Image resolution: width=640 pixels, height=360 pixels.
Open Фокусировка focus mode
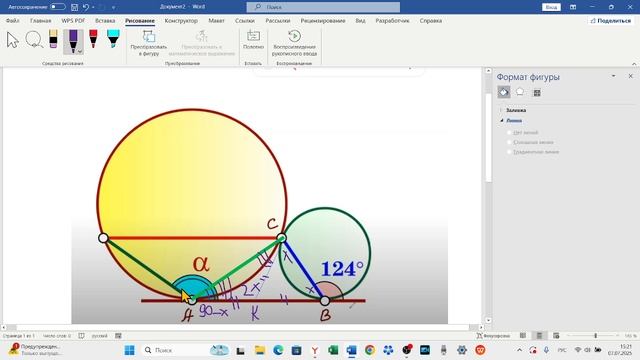point(493,336)
